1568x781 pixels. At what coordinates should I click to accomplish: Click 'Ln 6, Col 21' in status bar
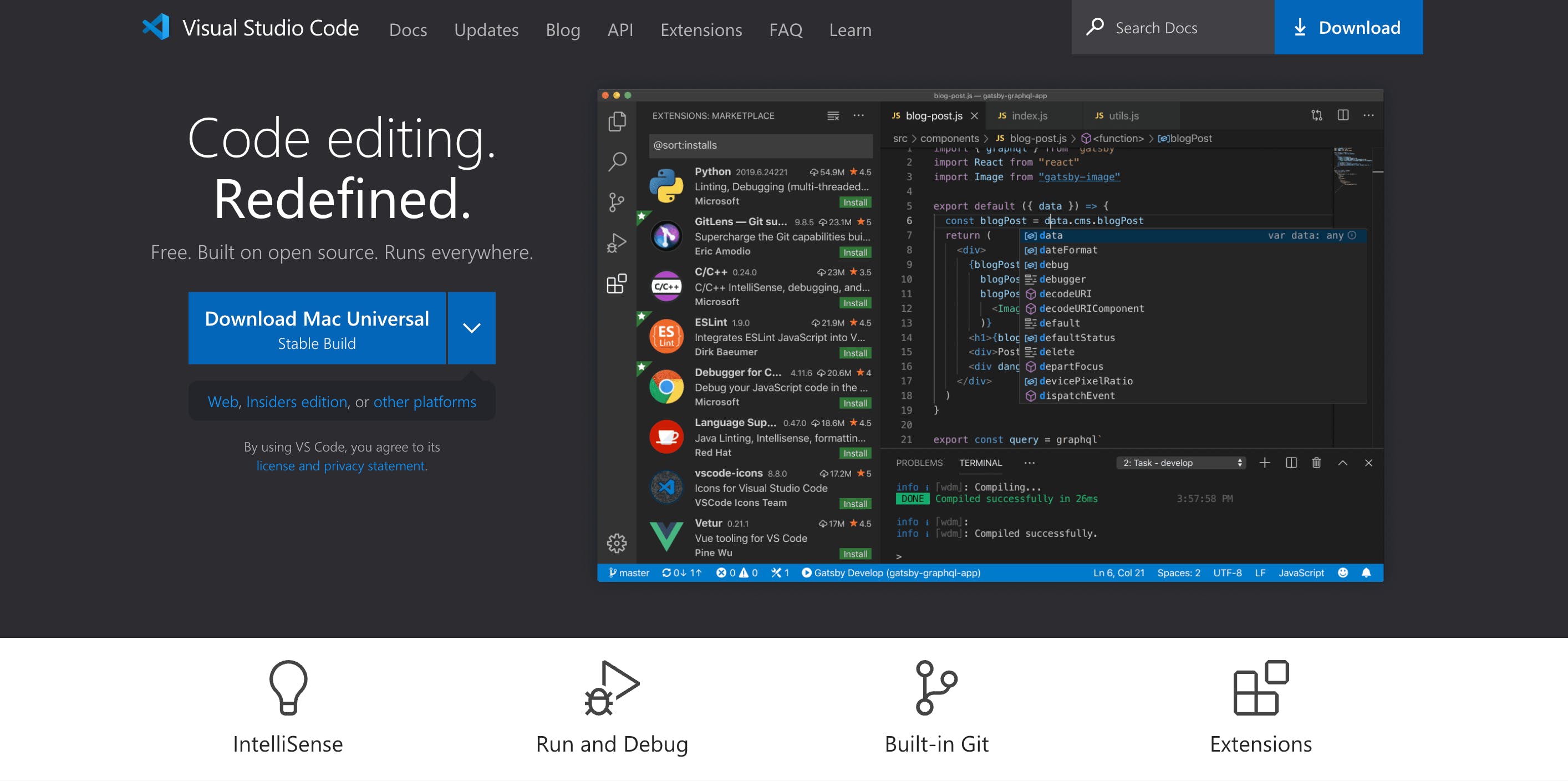click(1118, 572)
